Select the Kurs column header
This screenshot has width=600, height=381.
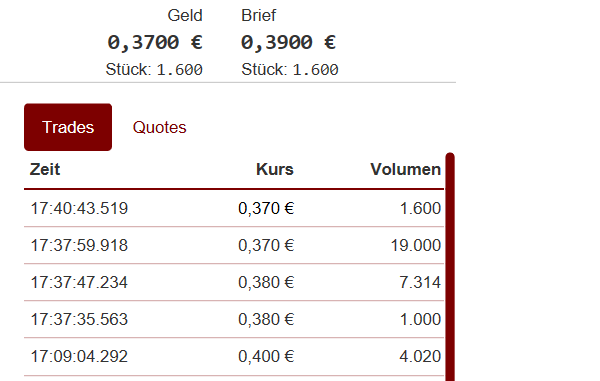(275, 169)
